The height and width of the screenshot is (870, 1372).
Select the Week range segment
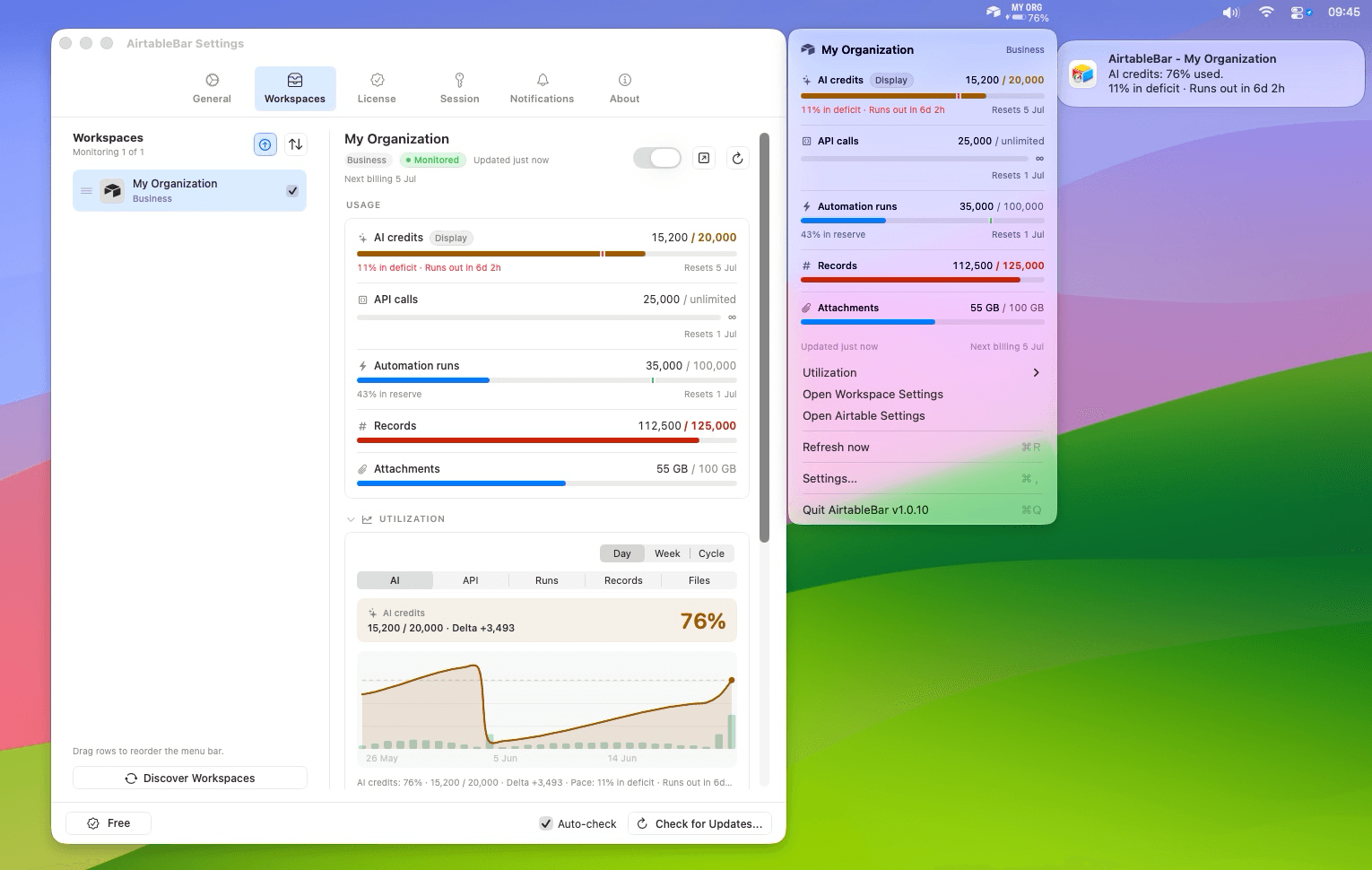pos(667,553)
